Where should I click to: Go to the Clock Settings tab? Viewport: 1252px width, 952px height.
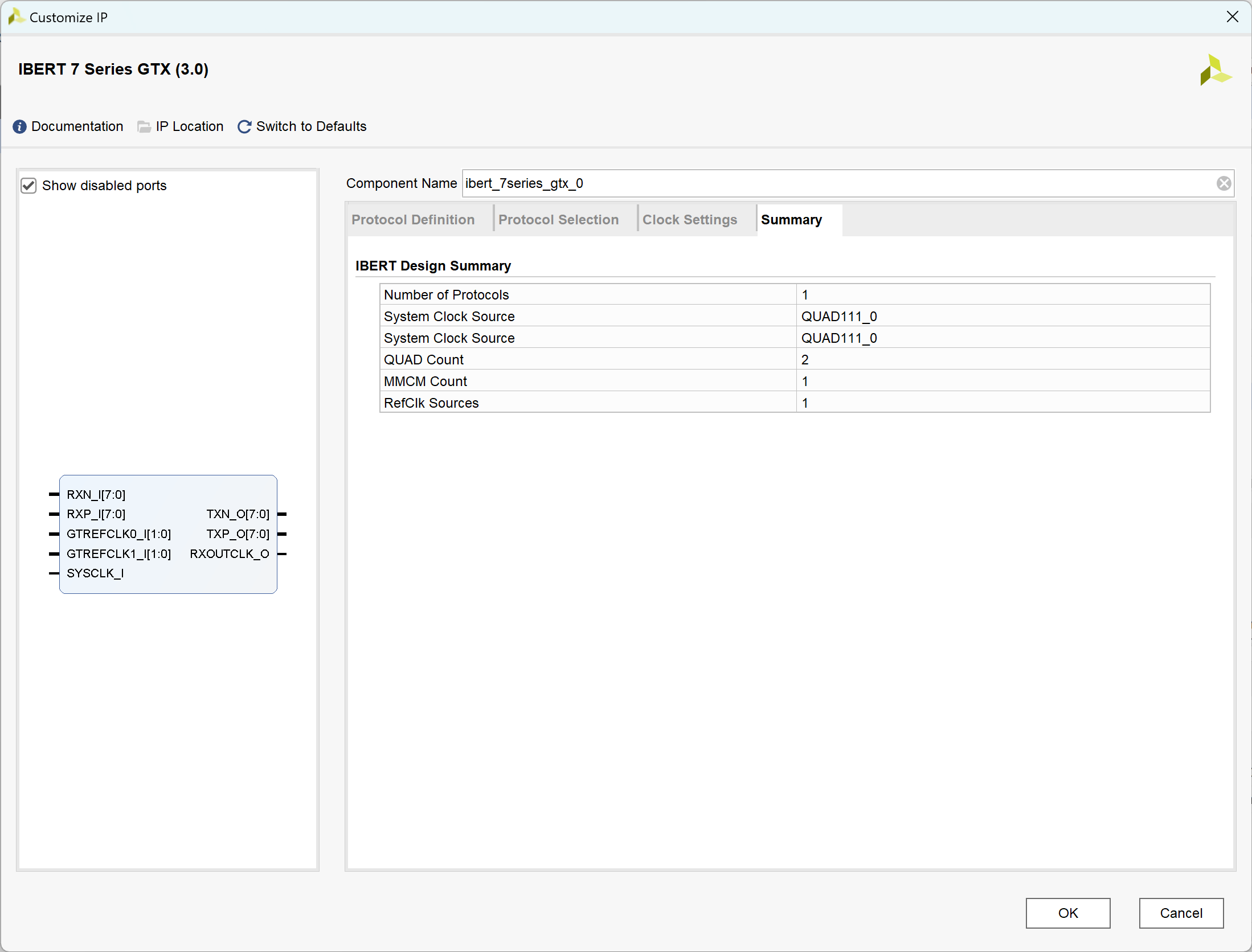click(x=689, y=220)
